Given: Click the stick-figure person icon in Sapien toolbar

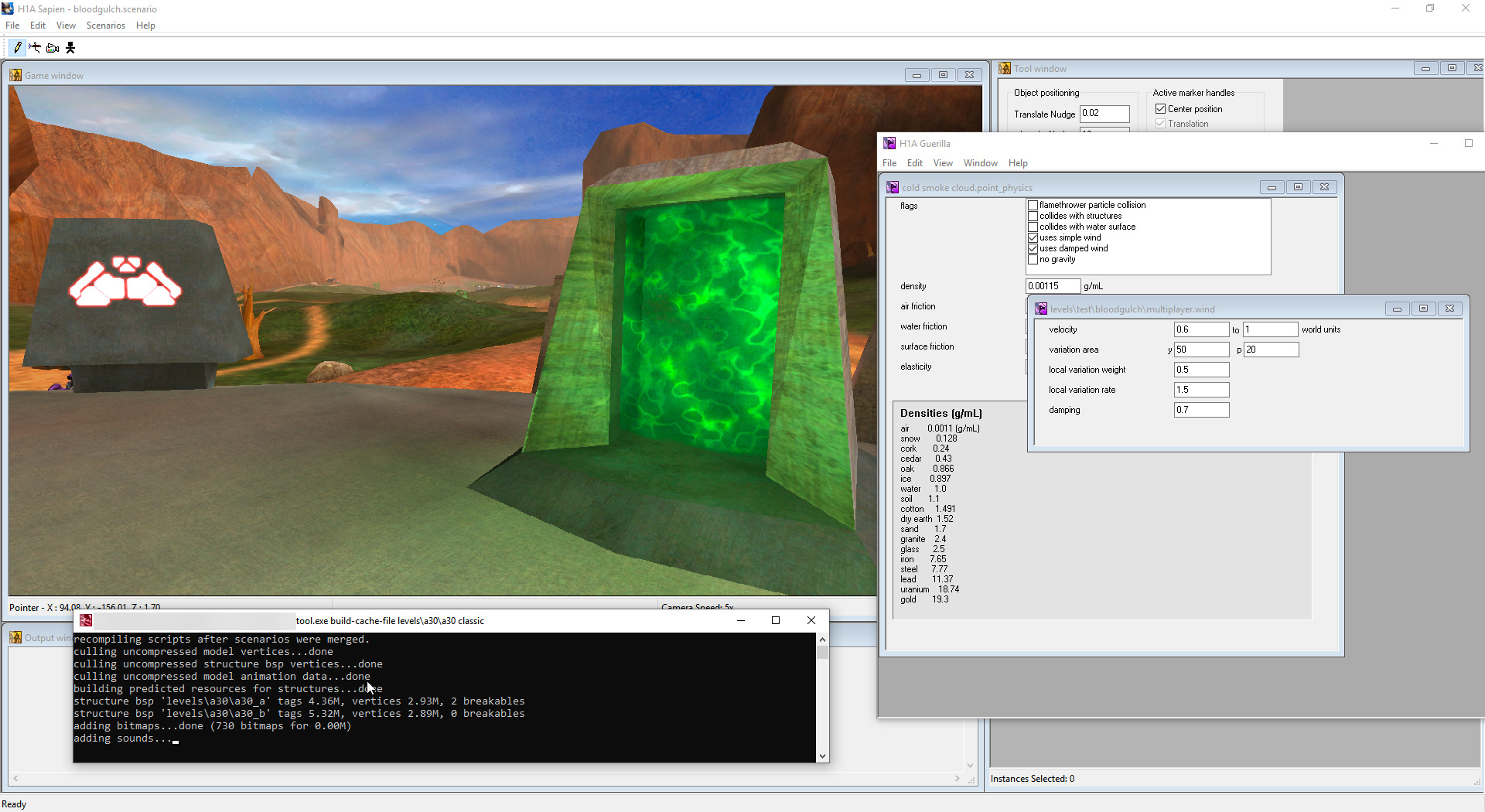Looking at the screenshot, I should tap(70, 48).
